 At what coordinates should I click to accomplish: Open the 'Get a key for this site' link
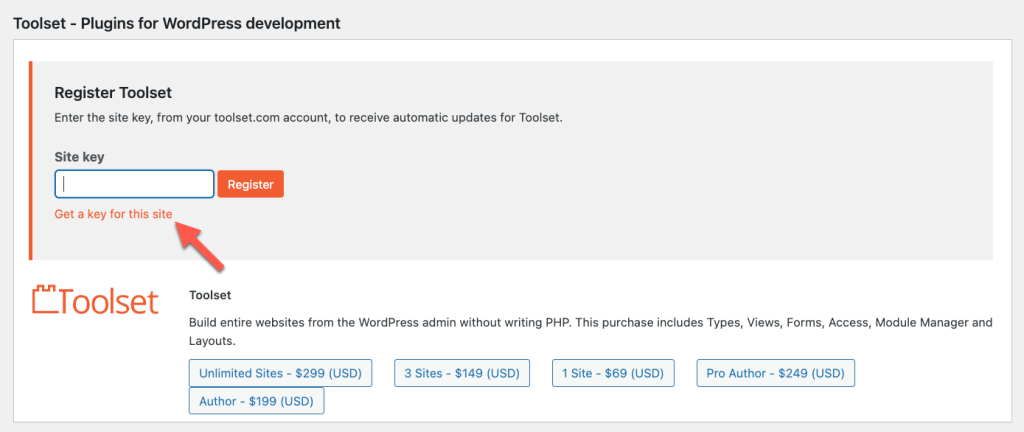(114, 214)
